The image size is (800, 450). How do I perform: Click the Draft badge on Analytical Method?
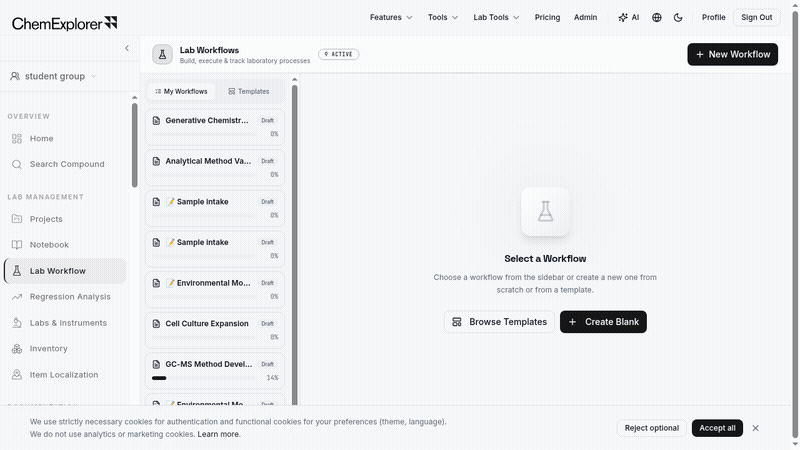[267, 161]
